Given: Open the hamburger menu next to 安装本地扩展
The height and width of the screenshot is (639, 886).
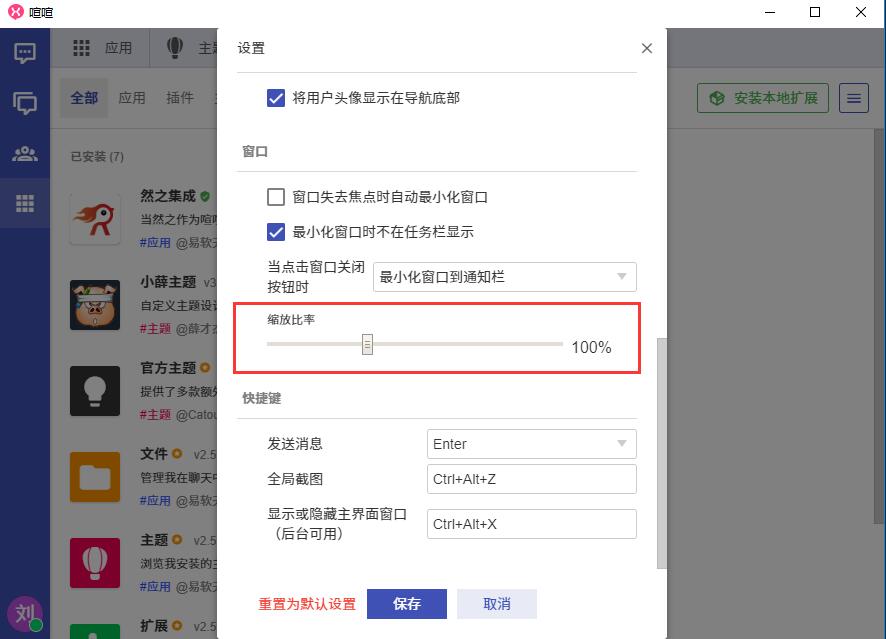Looking at the screenshot, I should click(853, 98).
